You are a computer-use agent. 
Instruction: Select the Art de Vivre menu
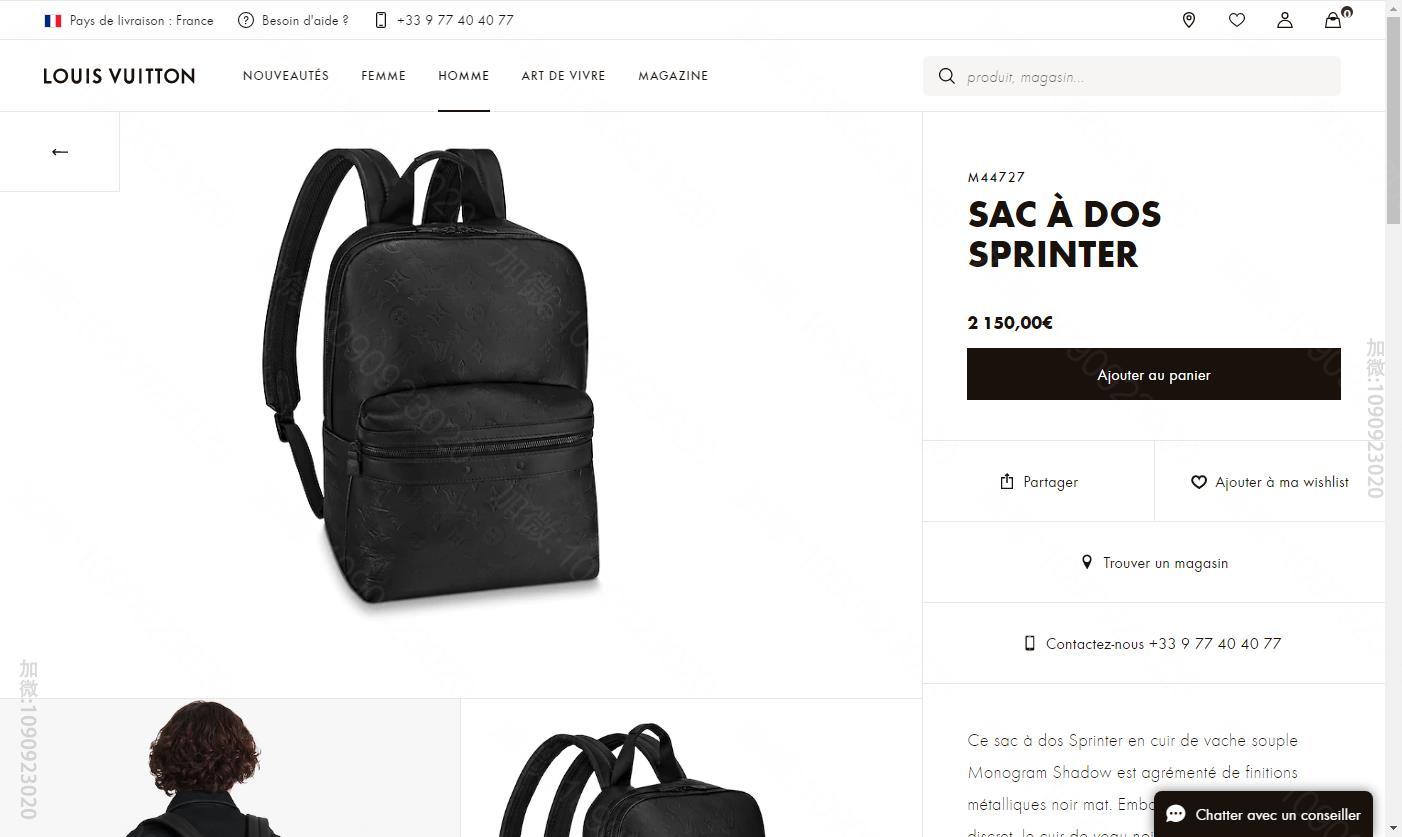(563, 76)
